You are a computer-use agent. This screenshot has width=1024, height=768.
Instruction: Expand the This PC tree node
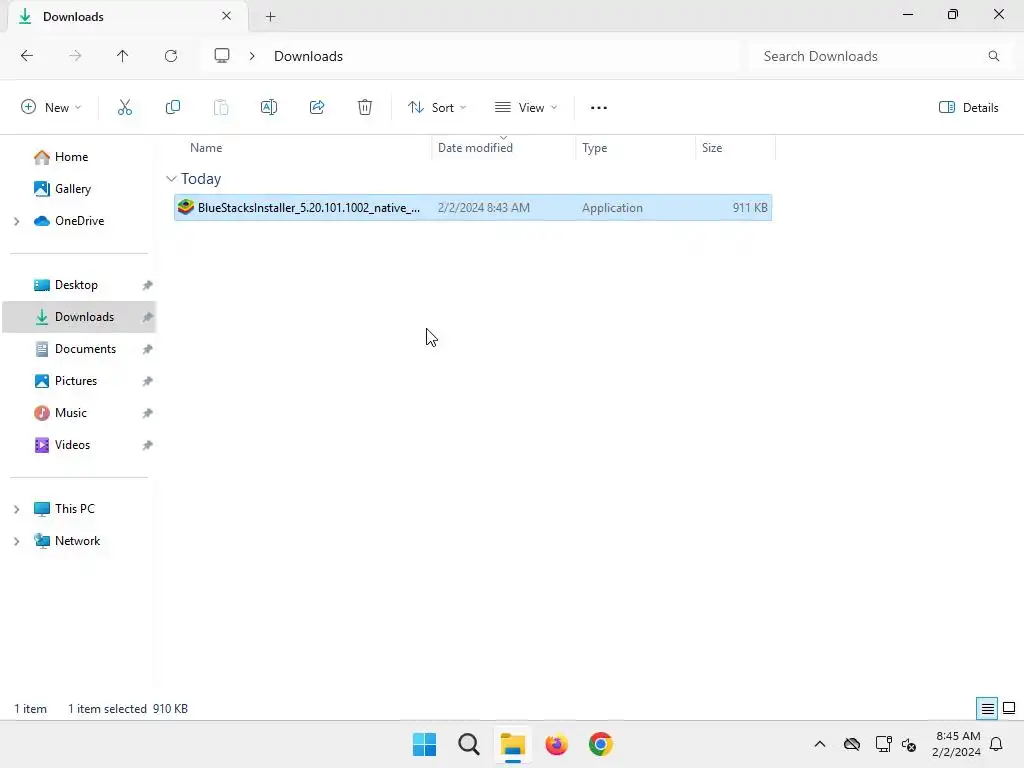coord(17,509)
